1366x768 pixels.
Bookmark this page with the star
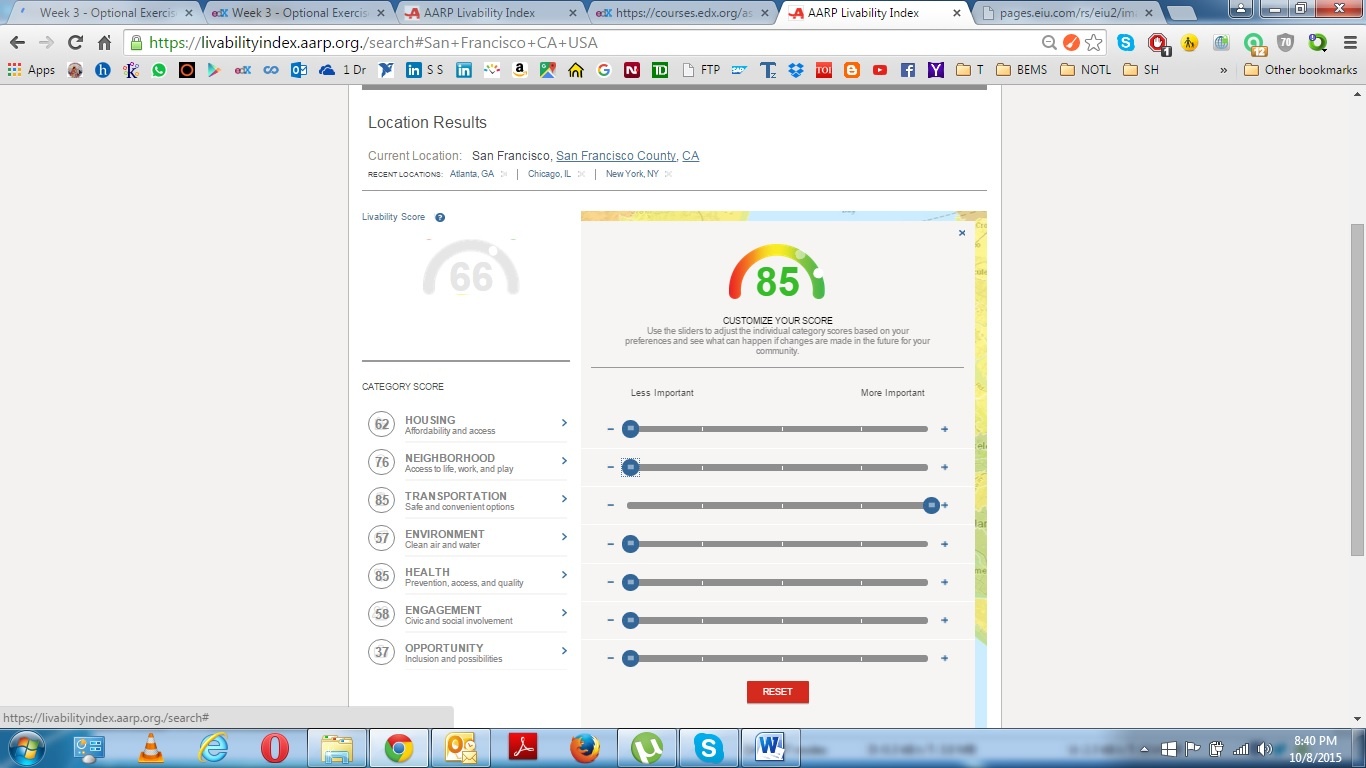click(1093, 43)
